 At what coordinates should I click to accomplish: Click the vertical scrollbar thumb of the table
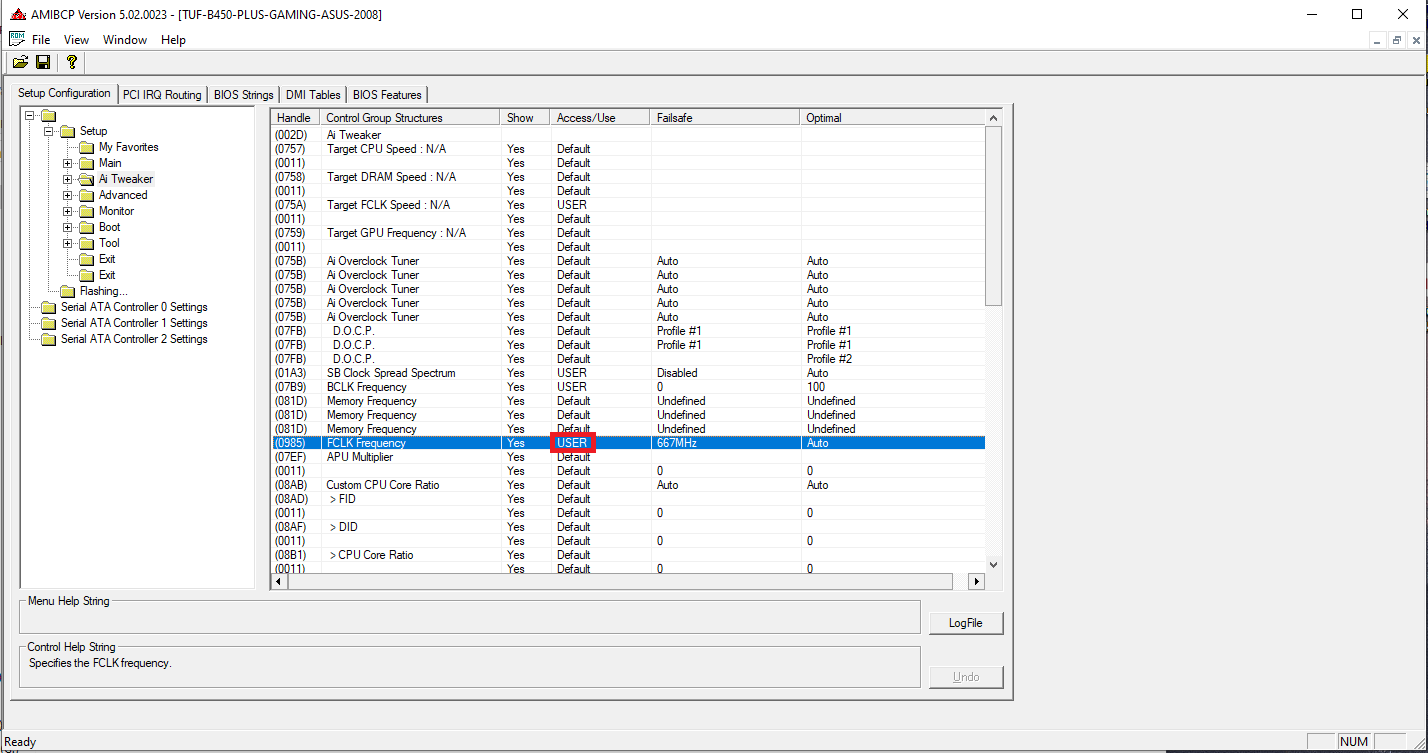[994, 215]
